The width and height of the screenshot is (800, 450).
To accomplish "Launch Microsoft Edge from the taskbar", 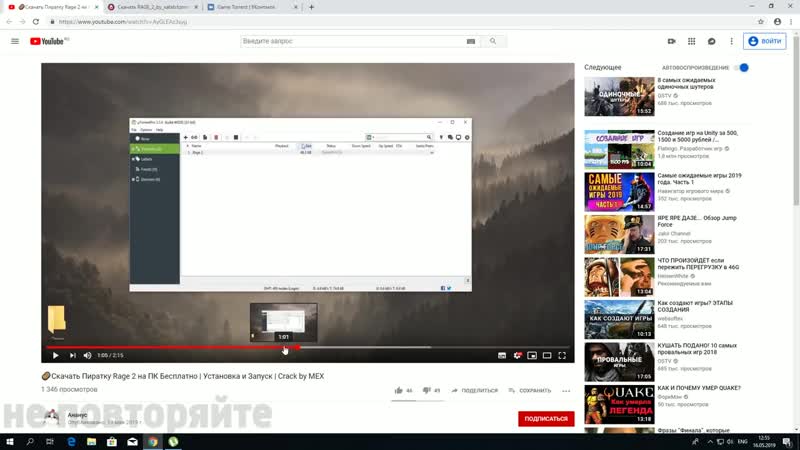I will (x=71, y=442).
